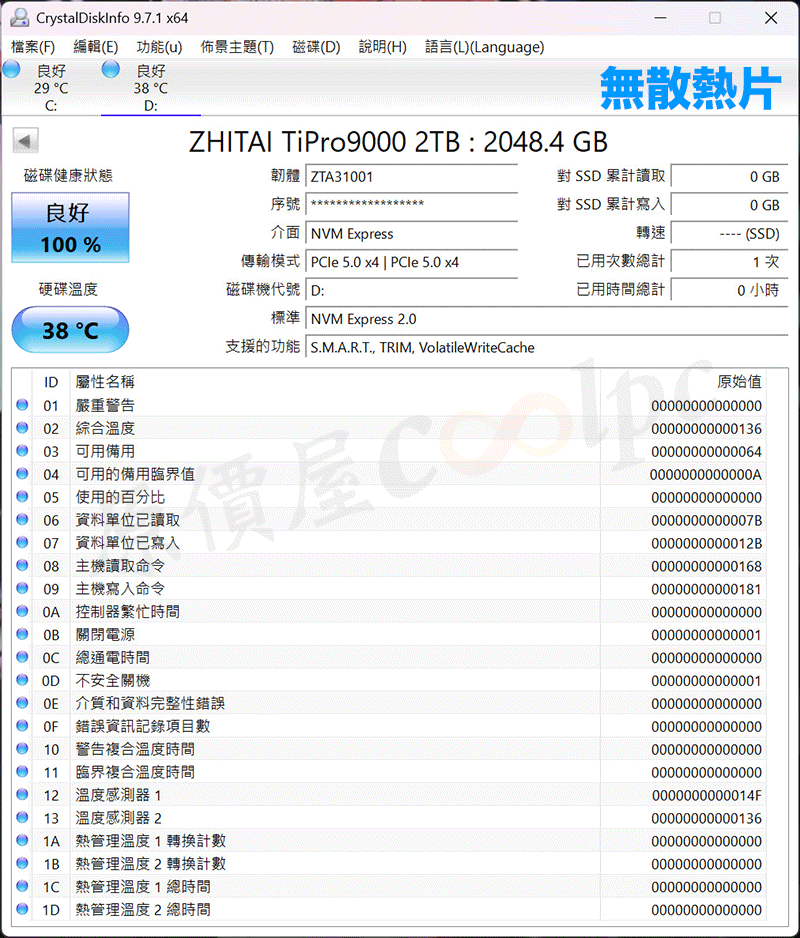Click status orb beside 溫度感測器 1 row

pos(23,795)
